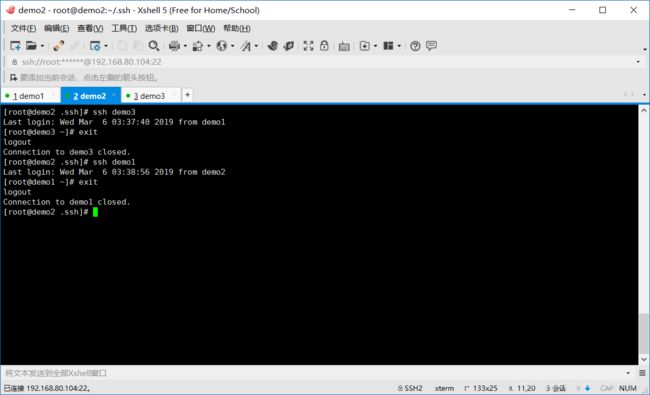The width and height of the screenshot is (650, 395).
Task: Click the Lock Screen padlock icon
Action: 324,46
